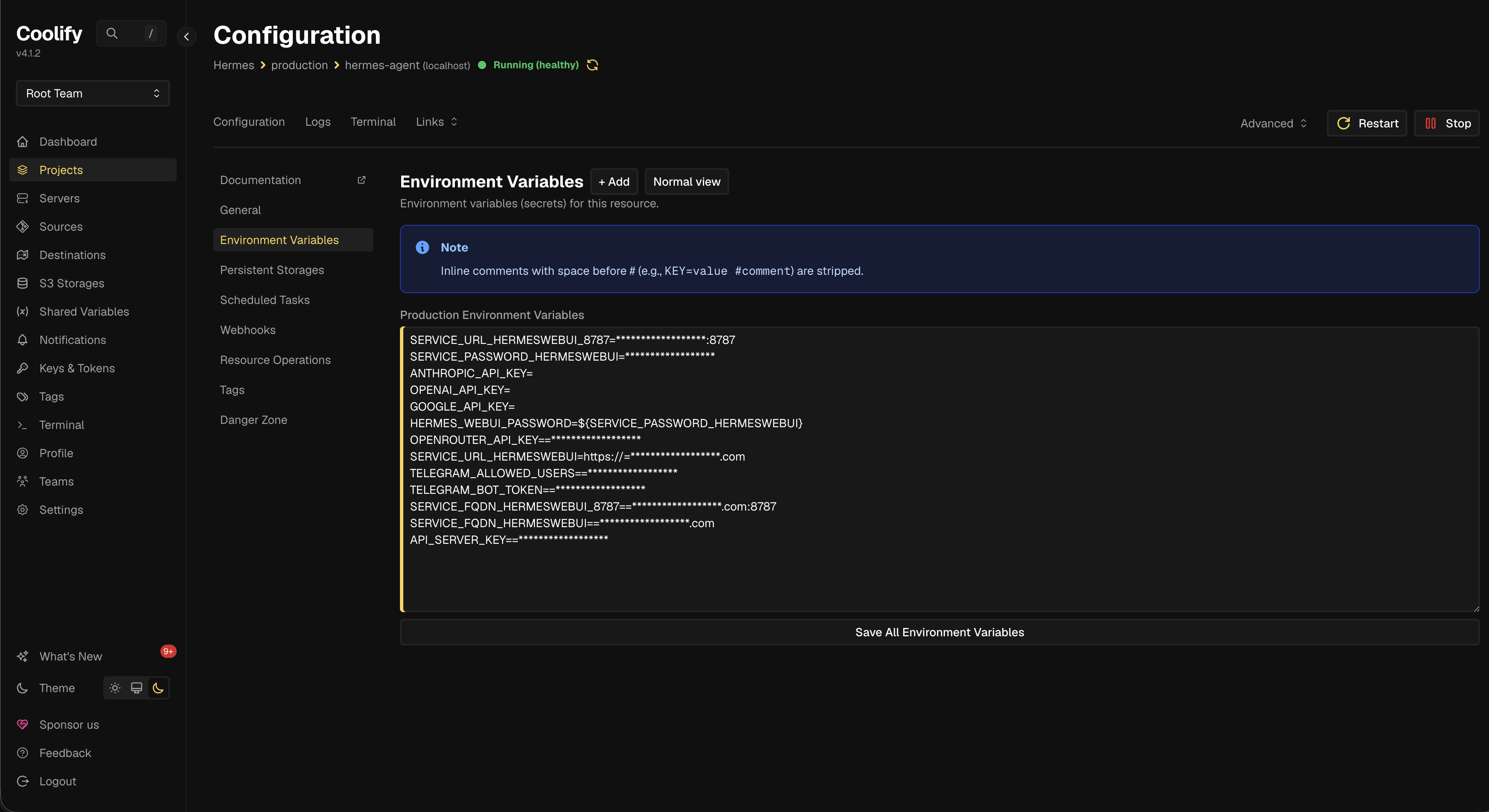The width and height of the screenshot is (1489, 812).
Task: Open Scheduled Tasks section
Action: coord(293,300)
